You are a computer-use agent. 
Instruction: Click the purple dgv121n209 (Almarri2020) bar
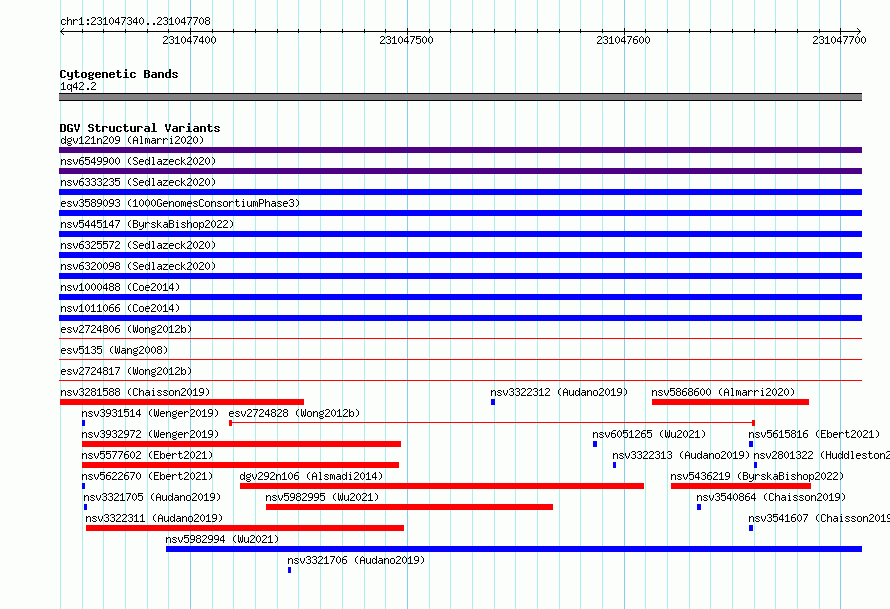pos(460,150)
